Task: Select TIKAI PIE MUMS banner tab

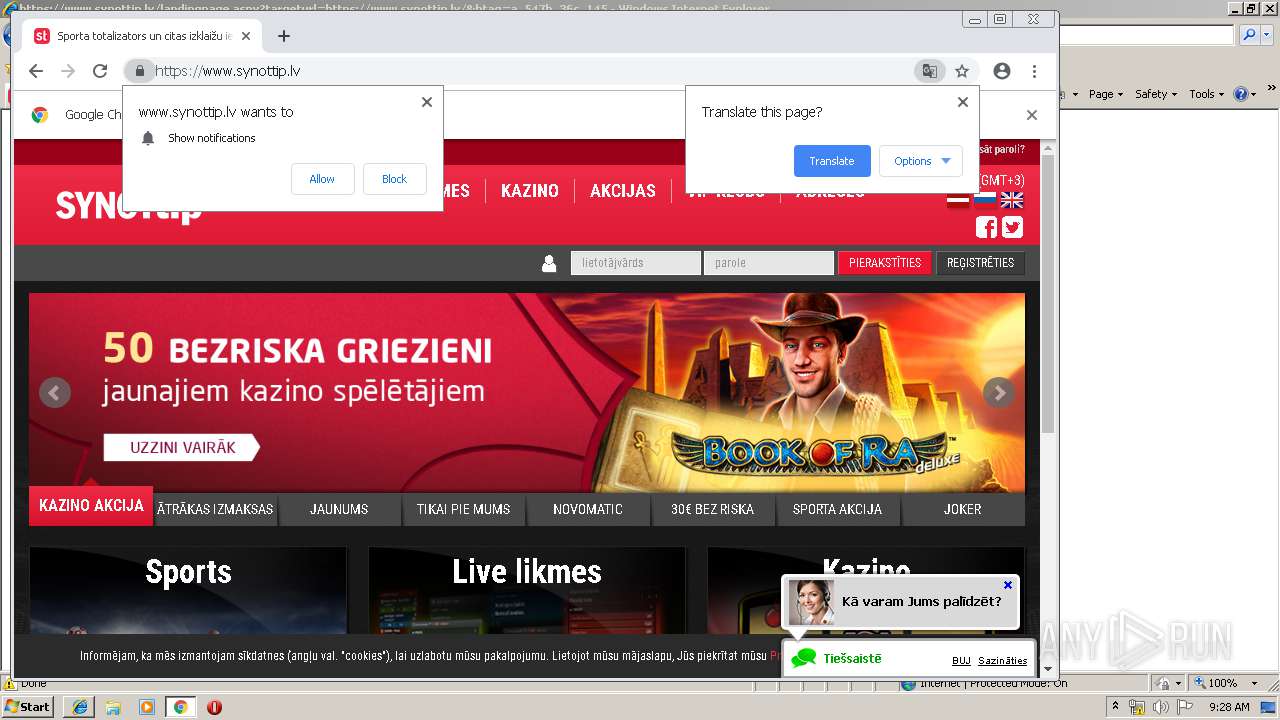Action: pyautogui.click(x=463, y=509)
